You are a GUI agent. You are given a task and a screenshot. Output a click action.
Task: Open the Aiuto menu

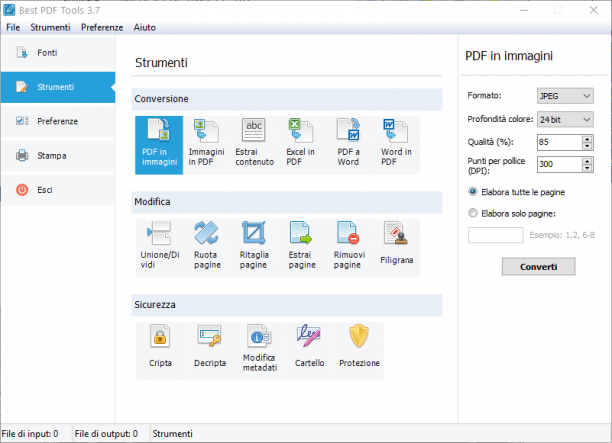click(144, 27)
